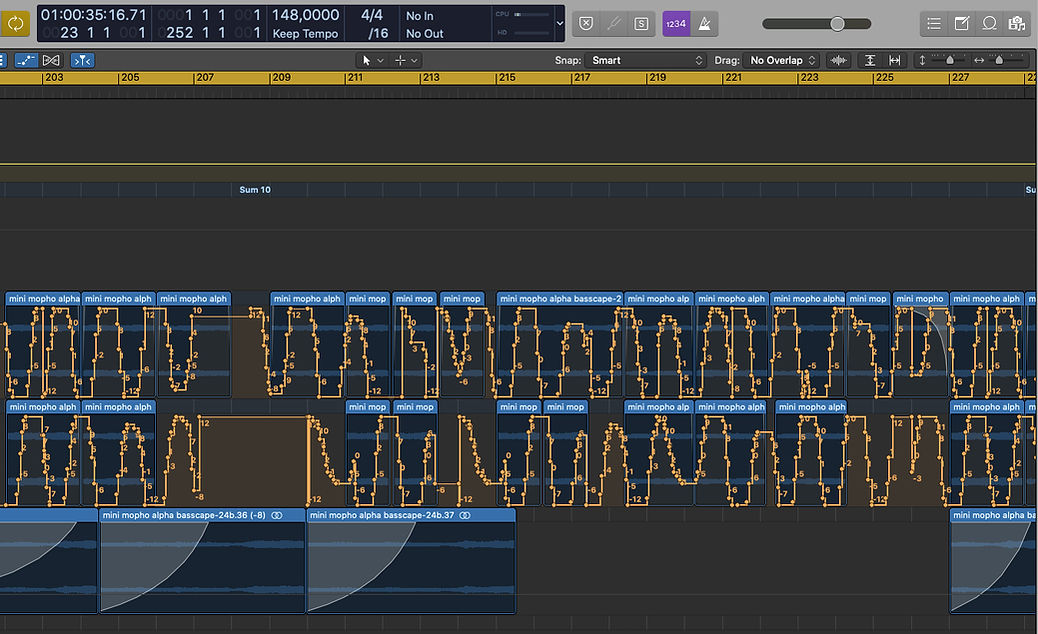Click the 01:00:35:16.71 timecode display
Image resolution: width=1038 pixels, height=634 pixels.
(x=93, y=15)
